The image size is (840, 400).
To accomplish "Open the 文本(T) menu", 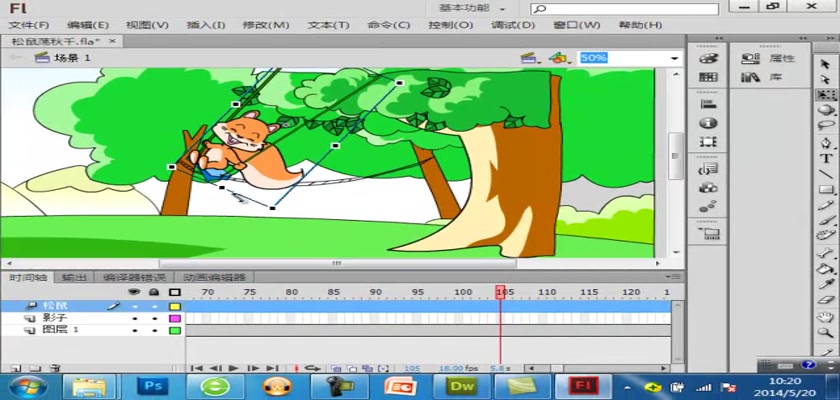I will coord(328,25).
